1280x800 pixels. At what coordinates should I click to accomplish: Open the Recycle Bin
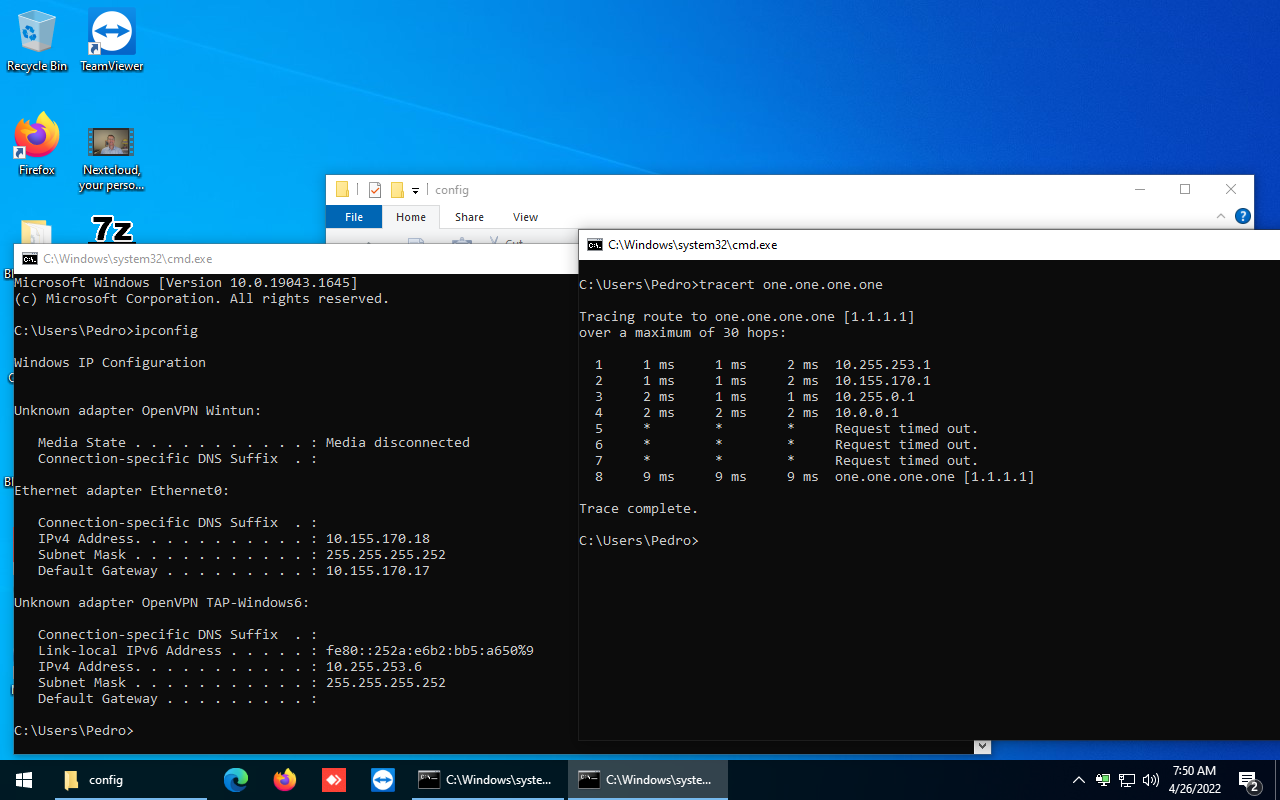[37, 31]
